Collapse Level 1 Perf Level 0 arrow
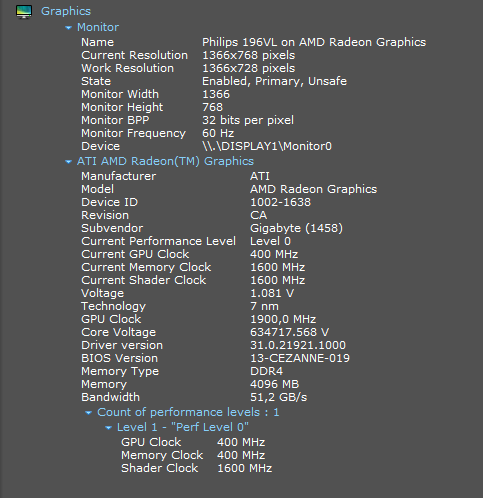Image resolution: width=483 pixels, height=498 pixels. point(108,428)
